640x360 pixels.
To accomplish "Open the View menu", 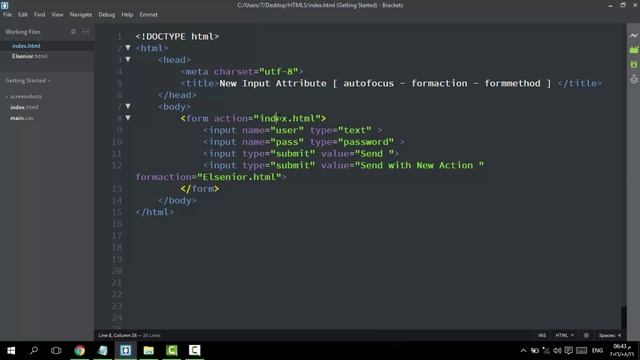I will [57, 14].
